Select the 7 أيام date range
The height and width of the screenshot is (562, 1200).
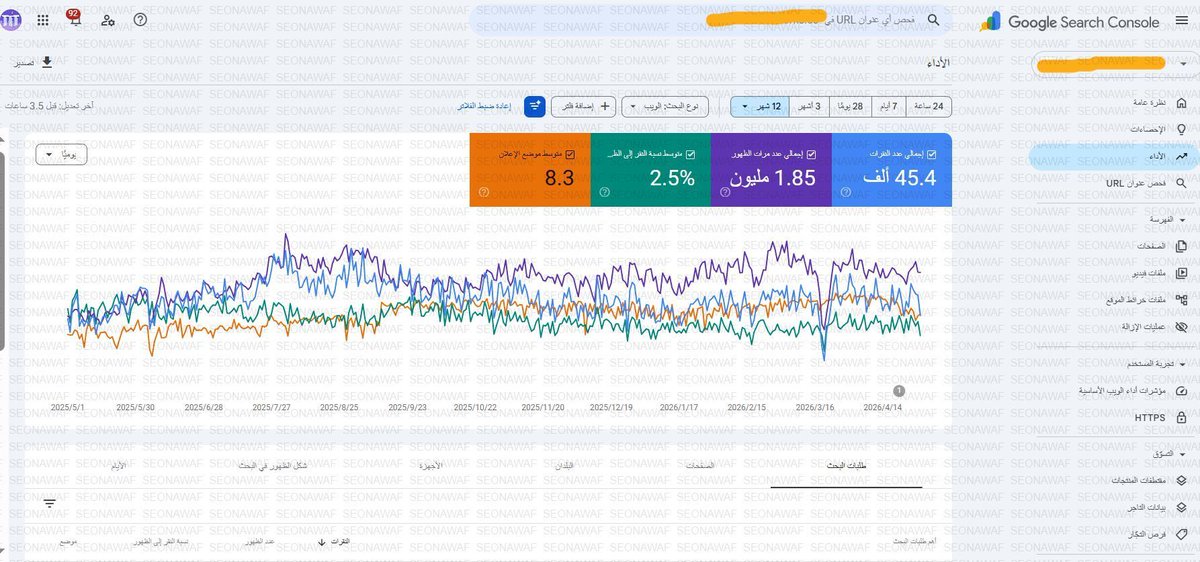pos(887,106)
